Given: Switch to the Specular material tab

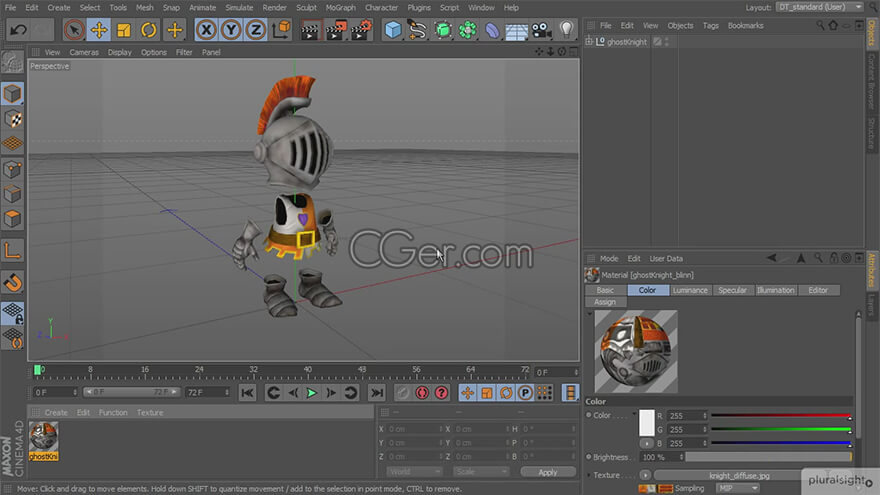Looking at the screenshot, I should 732,290.
